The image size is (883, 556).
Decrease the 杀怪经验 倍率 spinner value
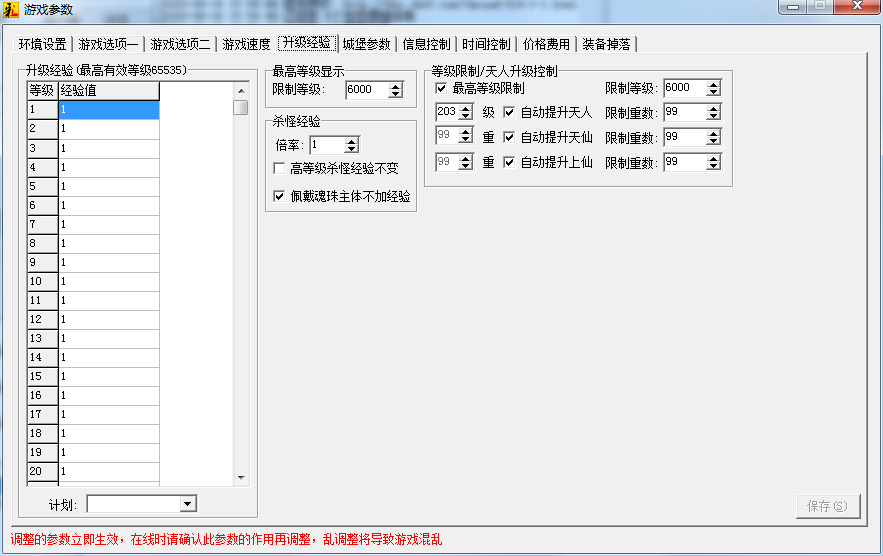point(351,149)
